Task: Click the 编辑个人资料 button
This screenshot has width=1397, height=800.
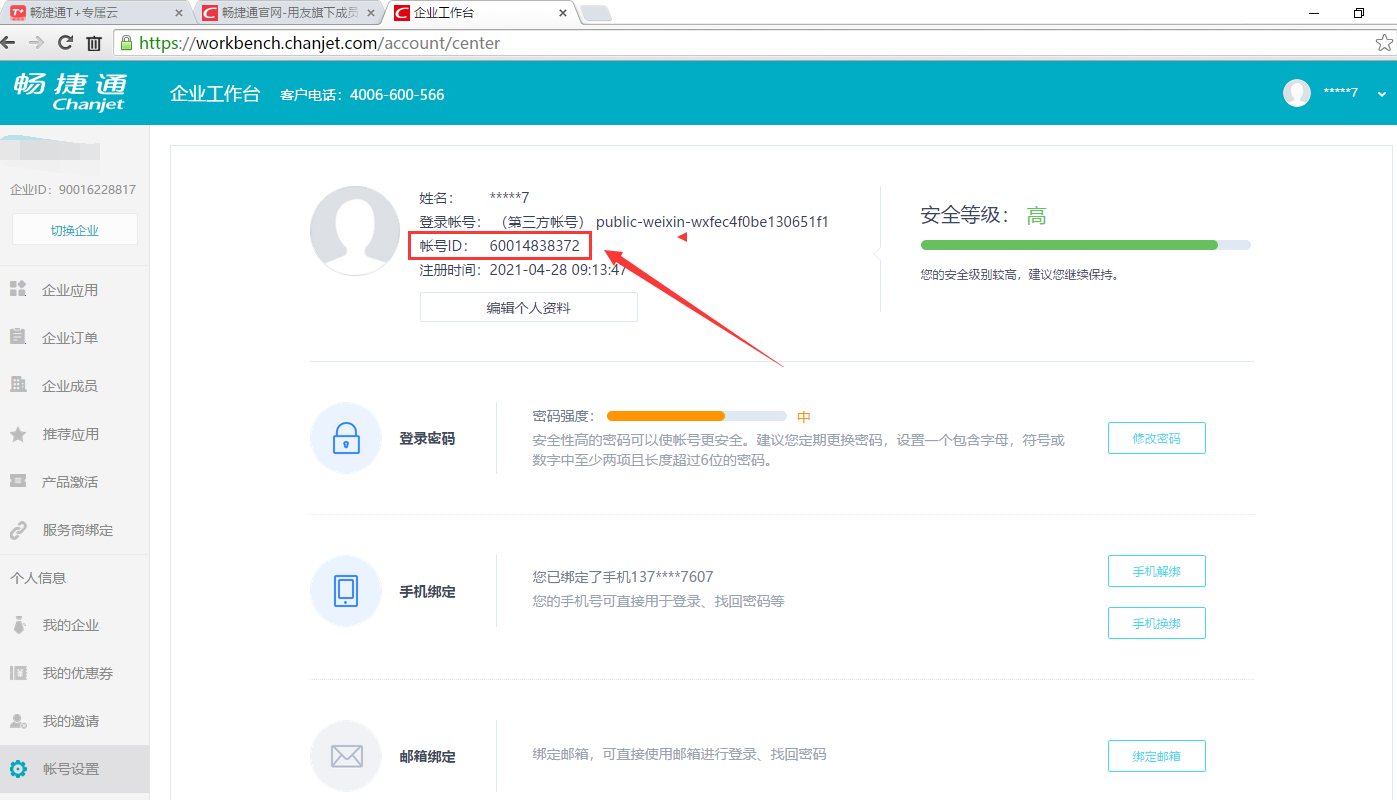Action: pyautogui.click(x=528, y=308)
